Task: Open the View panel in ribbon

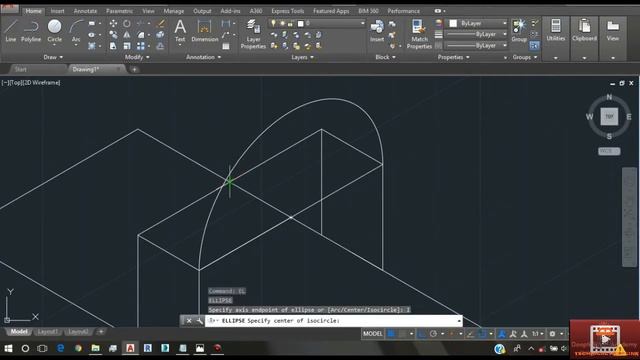Action: 613,30
